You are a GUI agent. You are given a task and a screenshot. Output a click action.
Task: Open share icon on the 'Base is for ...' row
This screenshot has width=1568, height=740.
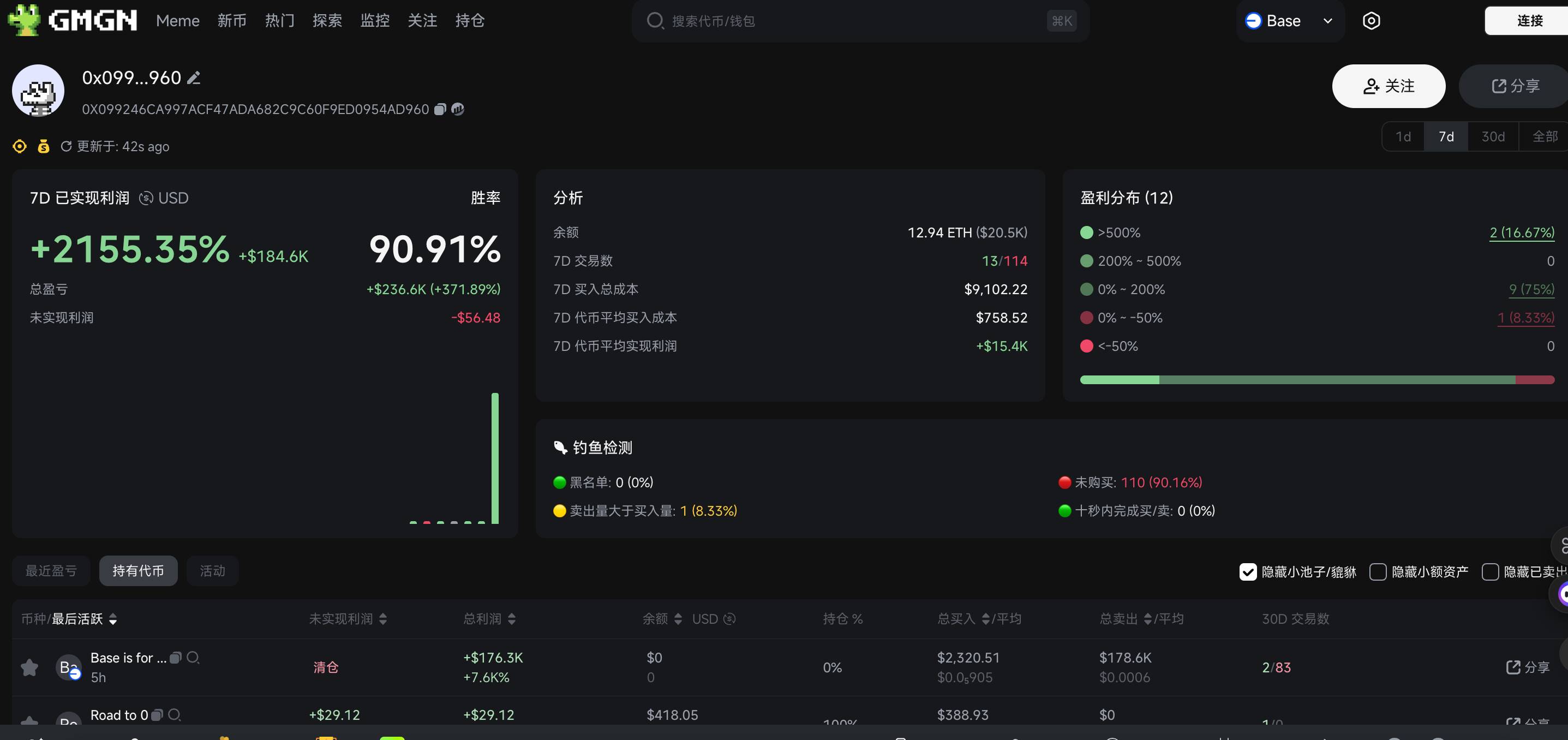coord(1515,667)
